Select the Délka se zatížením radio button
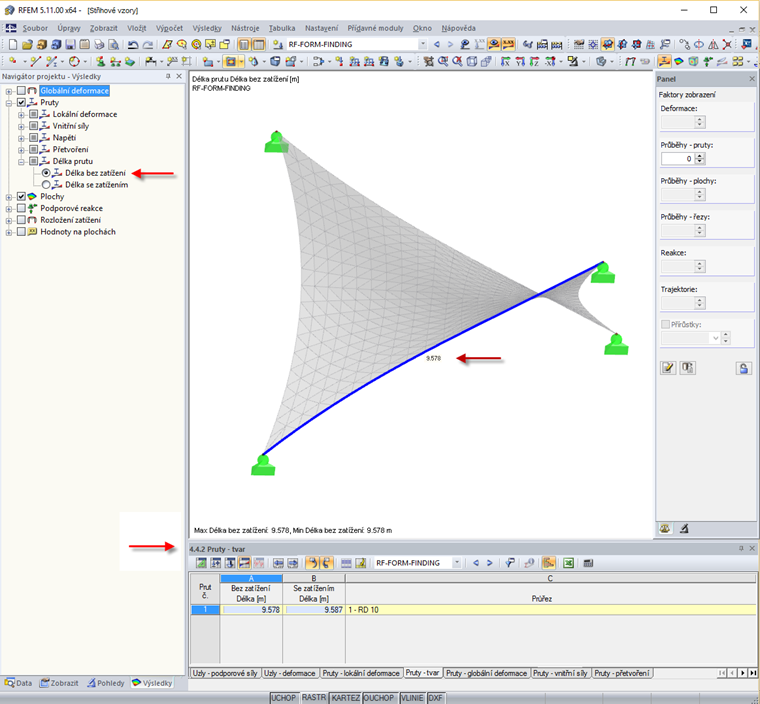 46,185
